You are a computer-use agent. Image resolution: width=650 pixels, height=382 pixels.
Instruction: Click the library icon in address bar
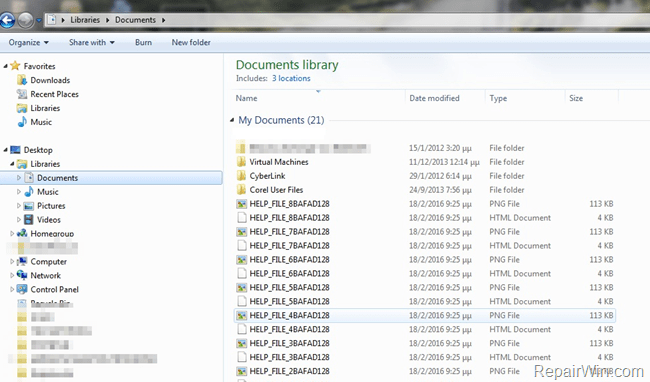click(52, 19)
